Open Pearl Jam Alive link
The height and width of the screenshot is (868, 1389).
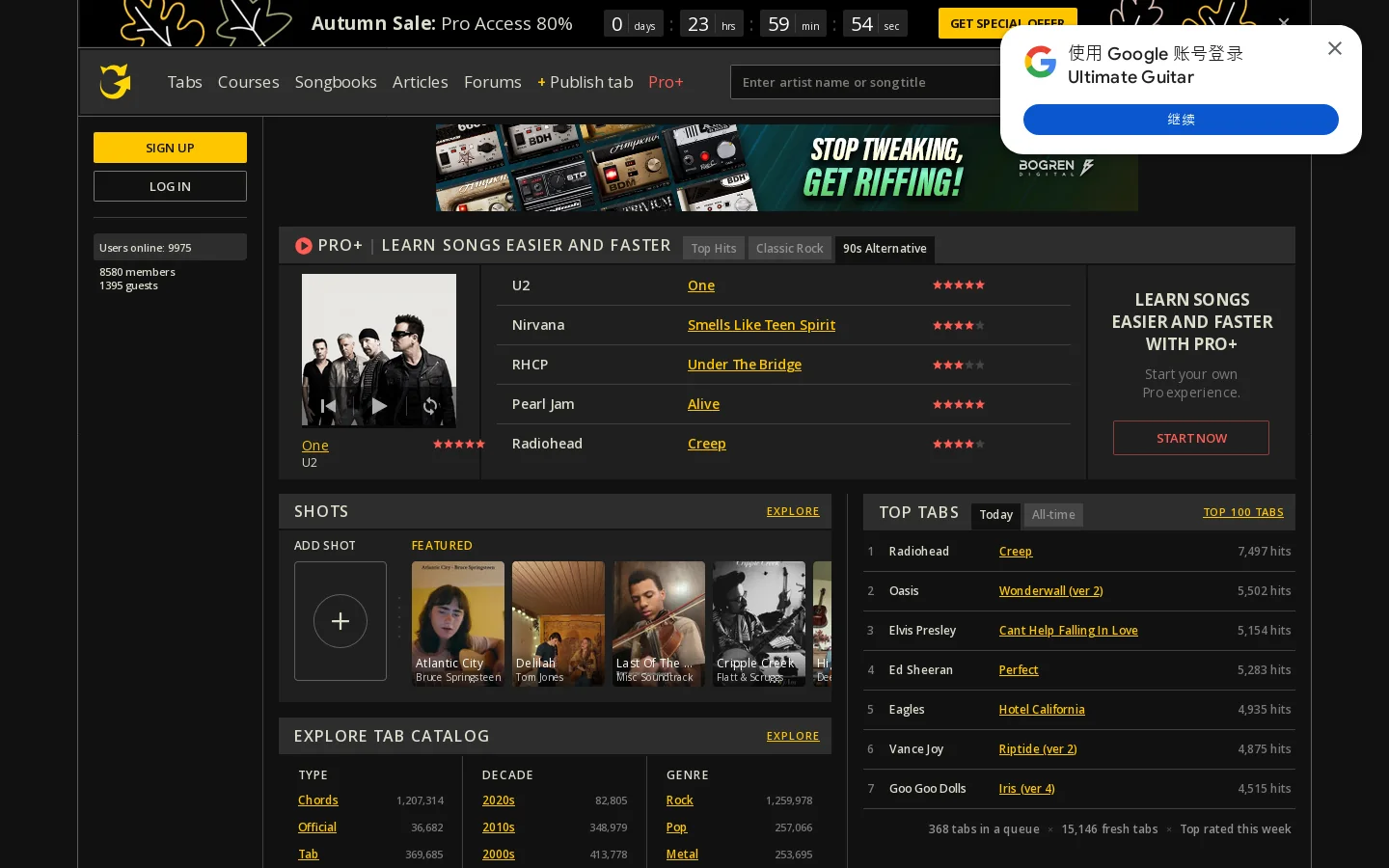click(x=703, y=404)
